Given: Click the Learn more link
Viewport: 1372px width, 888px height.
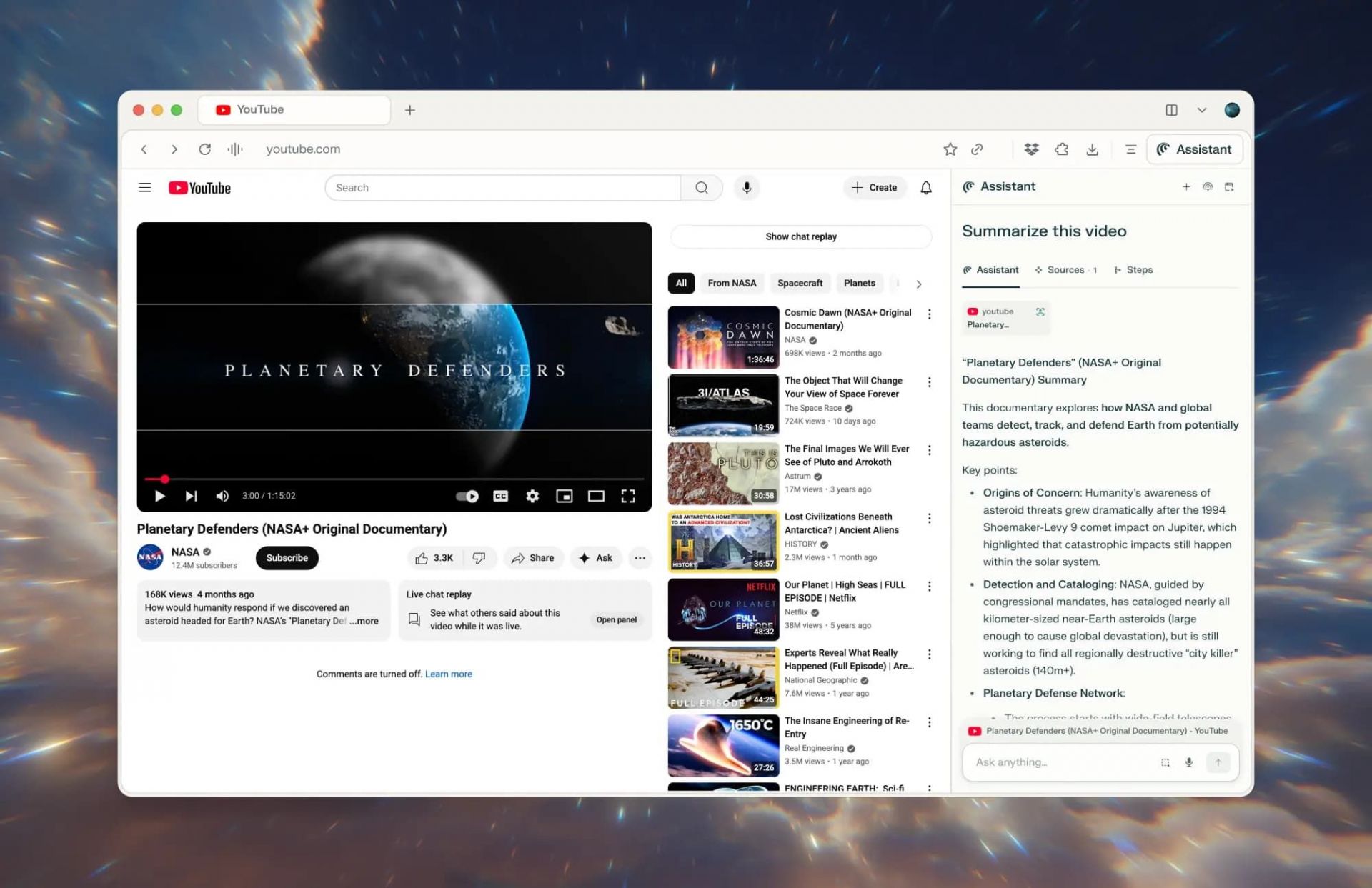Looking at the screenshot, I should coord(448,674).
